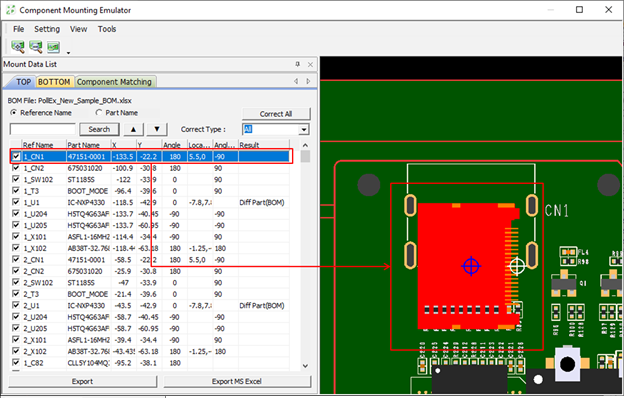The height and width of the screenshot is (398, 624).
Task: Expand the Correct Type dropdown
Action: (x=304, y=129)
